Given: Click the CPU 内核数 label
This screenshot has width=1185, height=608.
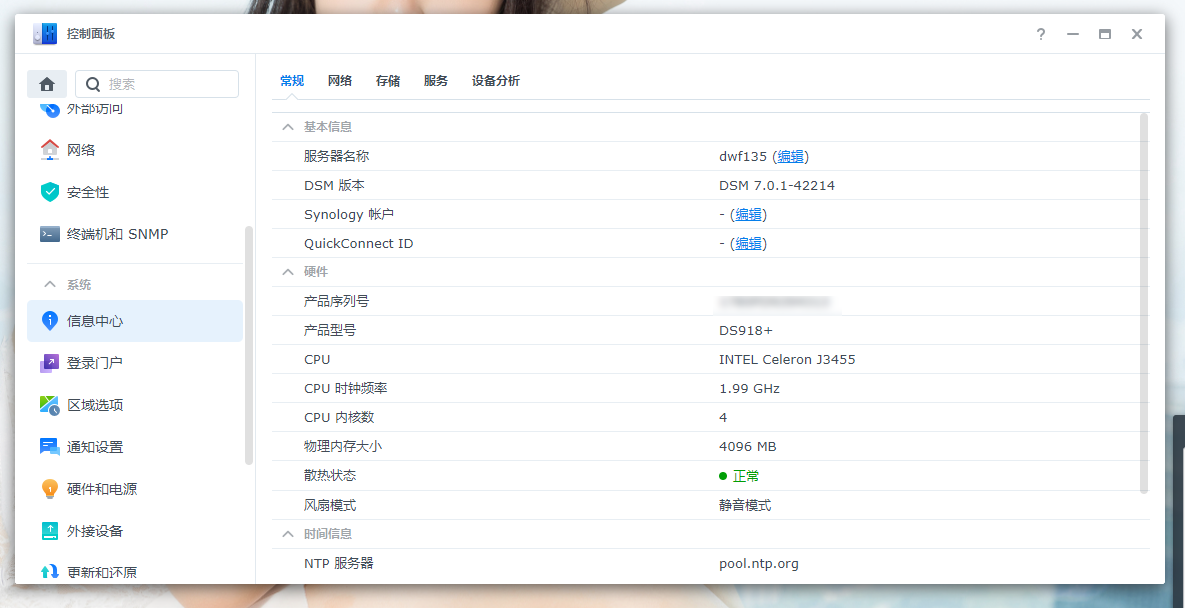Looking at the screenshot, I should [339, 418].
